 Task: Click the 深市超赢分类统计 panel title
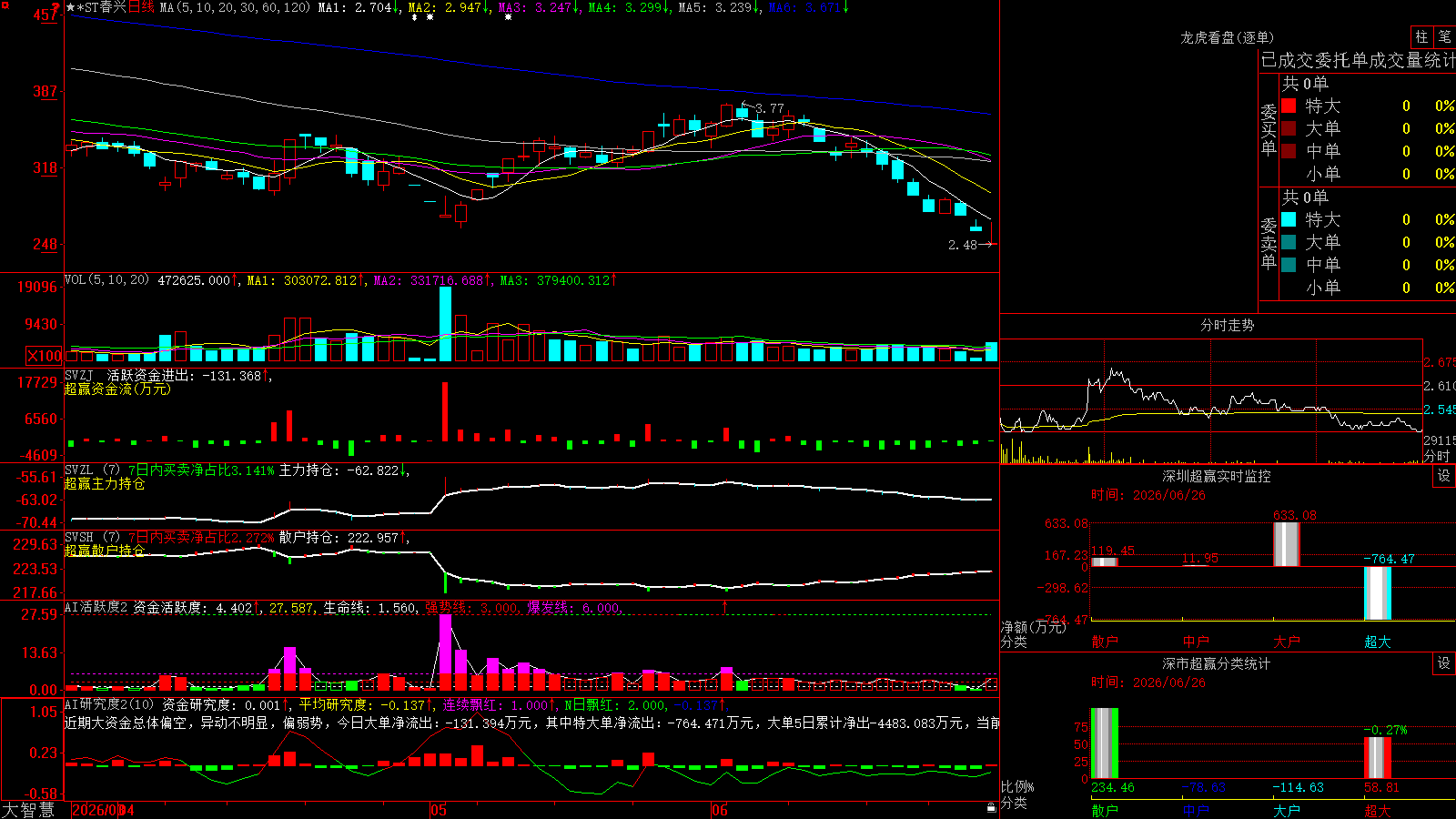[x=1217, y=663]
